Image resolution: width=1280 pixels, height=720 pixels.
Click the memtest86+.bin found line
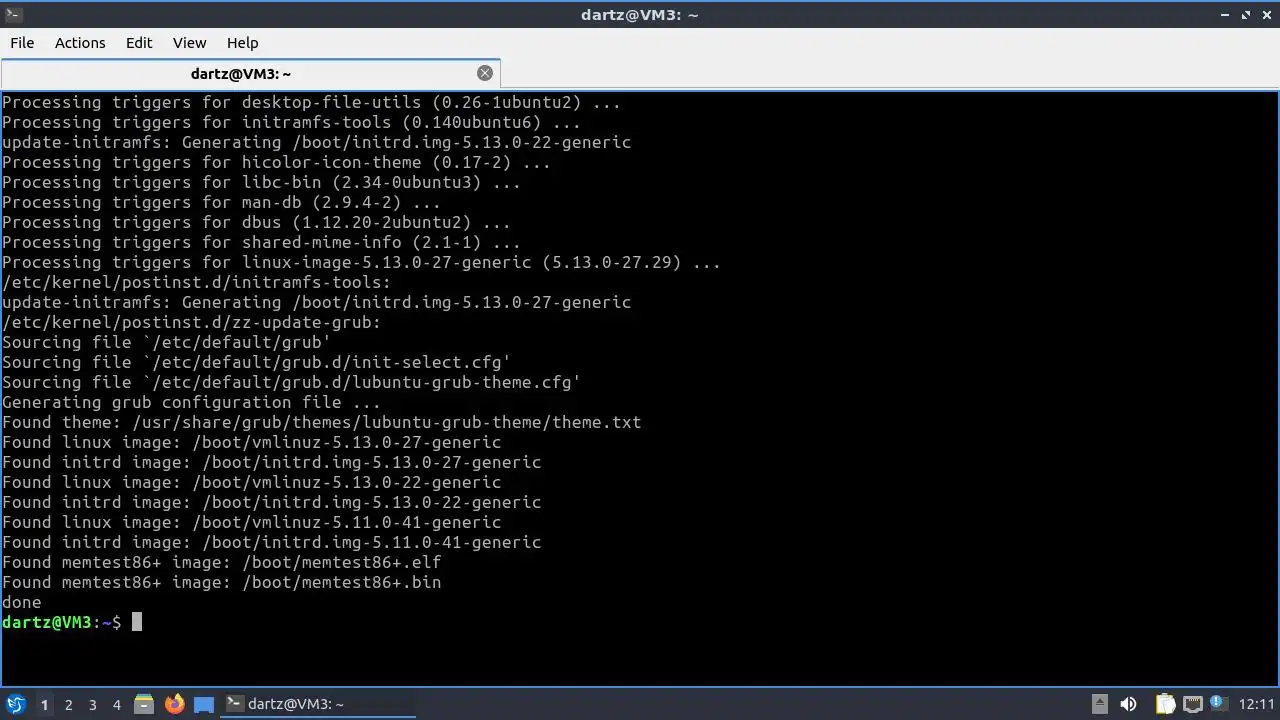(221, 582)
